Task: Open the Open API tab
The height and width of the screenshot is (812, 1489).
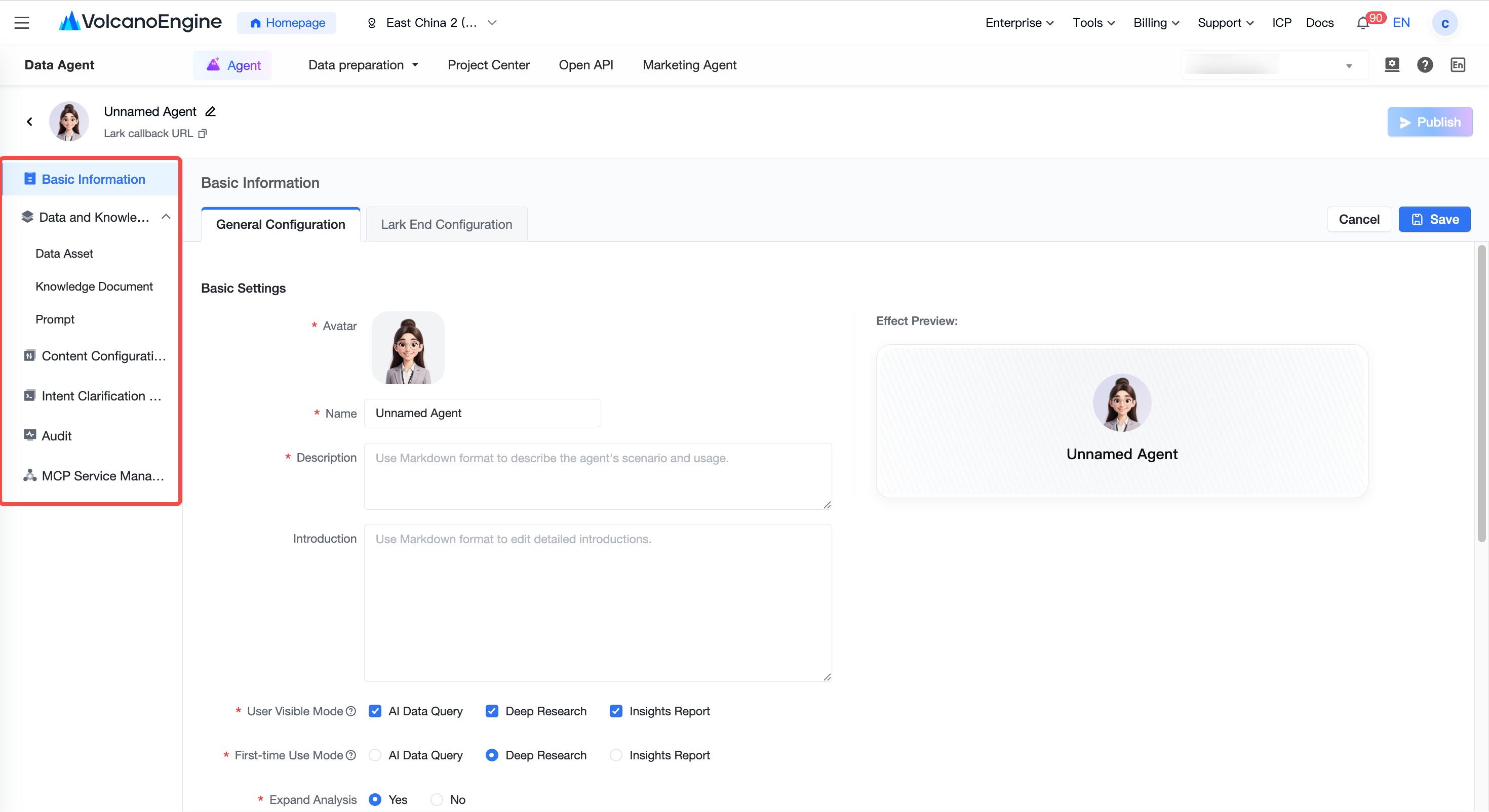Action: 585,65
